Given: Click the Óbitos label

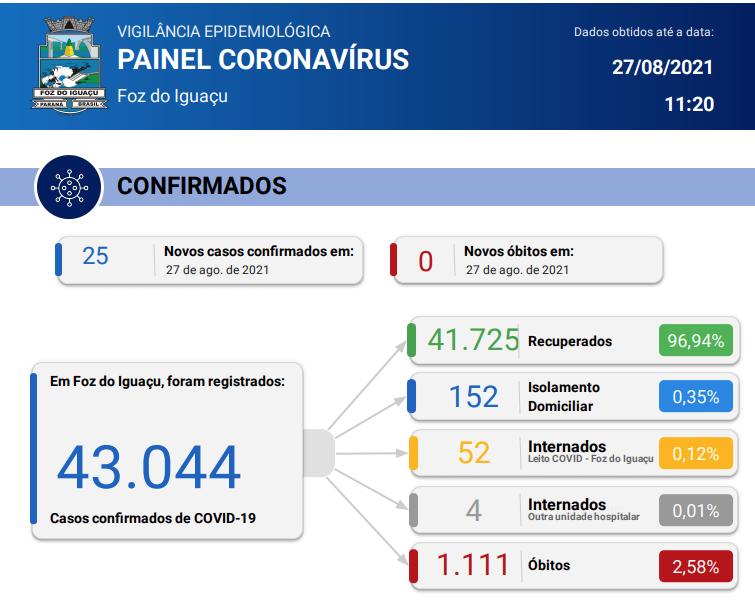Looking at the screenshot, I should tap(549, 565).
